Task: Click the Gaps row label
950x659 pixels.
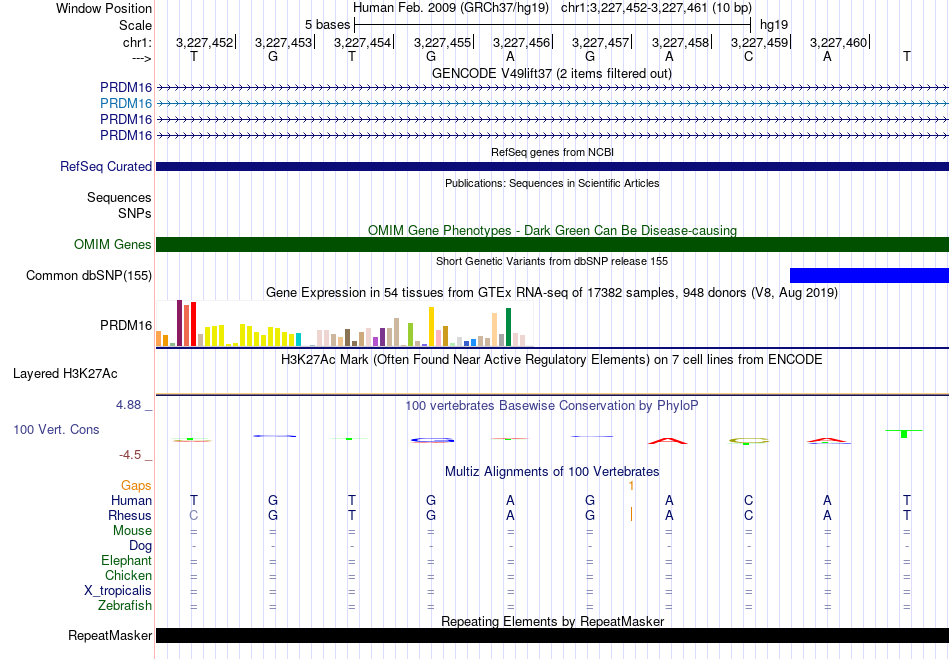Action: pyautogui.click(x=136, y=486)
